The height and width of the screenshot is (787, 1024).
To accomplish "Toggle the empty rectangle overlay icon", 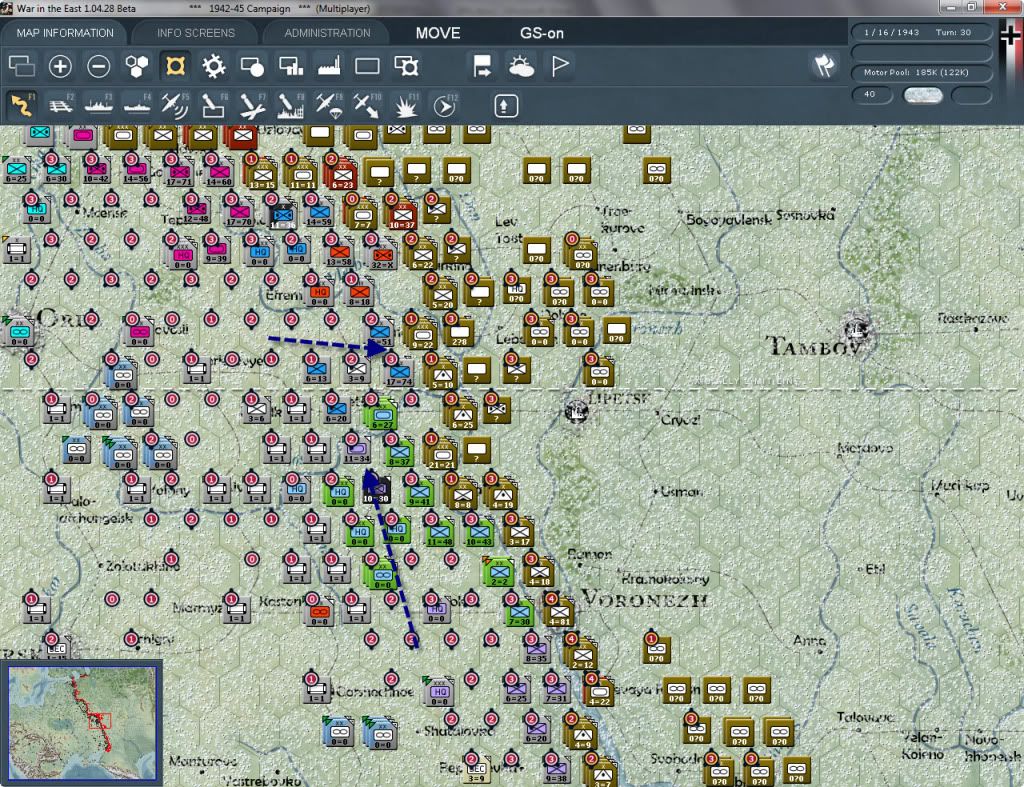I will pos(367,66).
